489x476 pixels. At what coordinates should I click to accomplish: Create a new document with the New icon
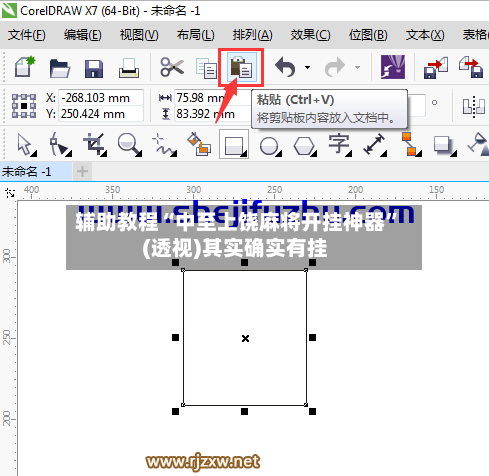(x=25, y=67)
